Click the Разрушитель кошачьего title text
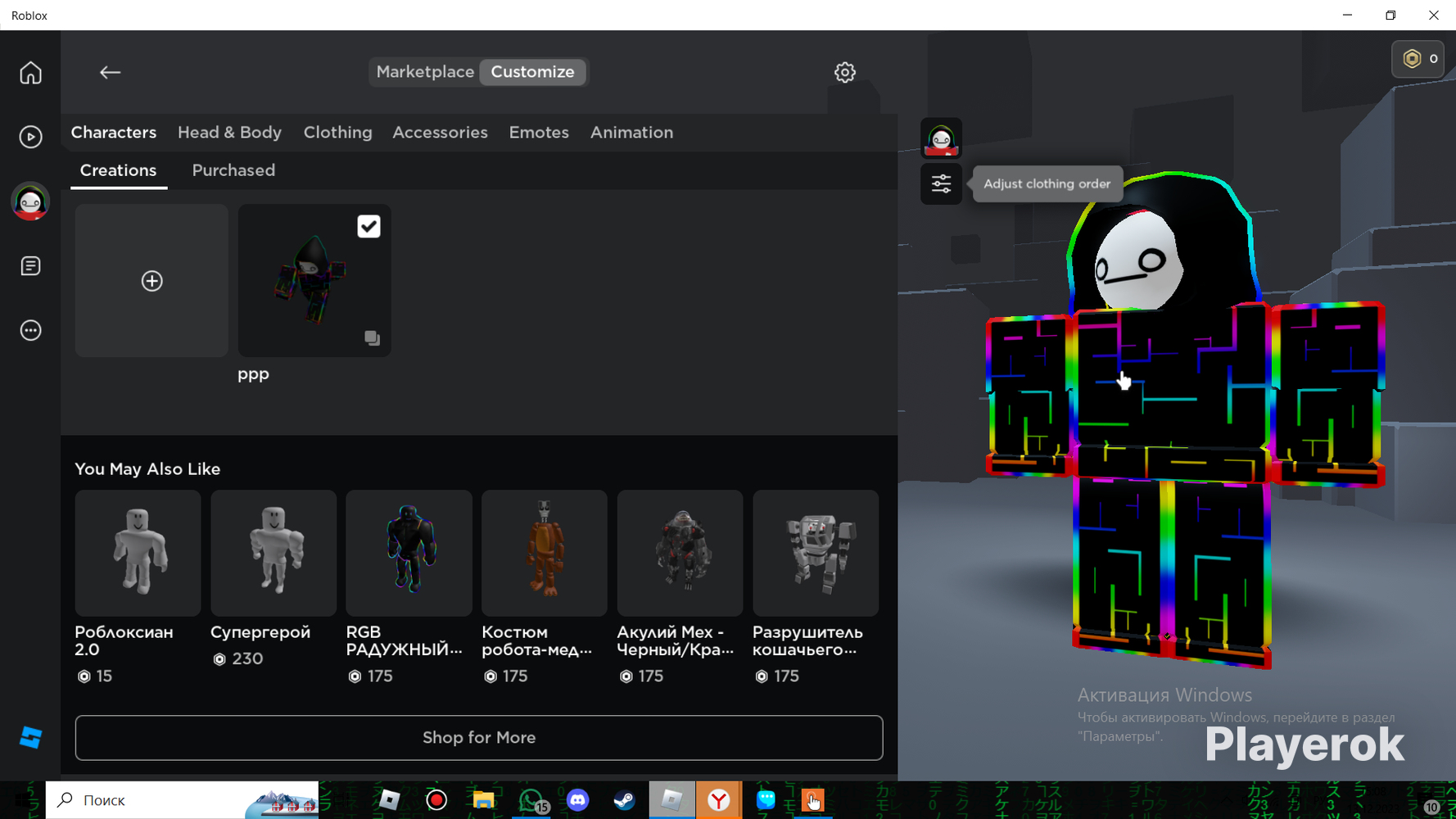 coord(807,641)
